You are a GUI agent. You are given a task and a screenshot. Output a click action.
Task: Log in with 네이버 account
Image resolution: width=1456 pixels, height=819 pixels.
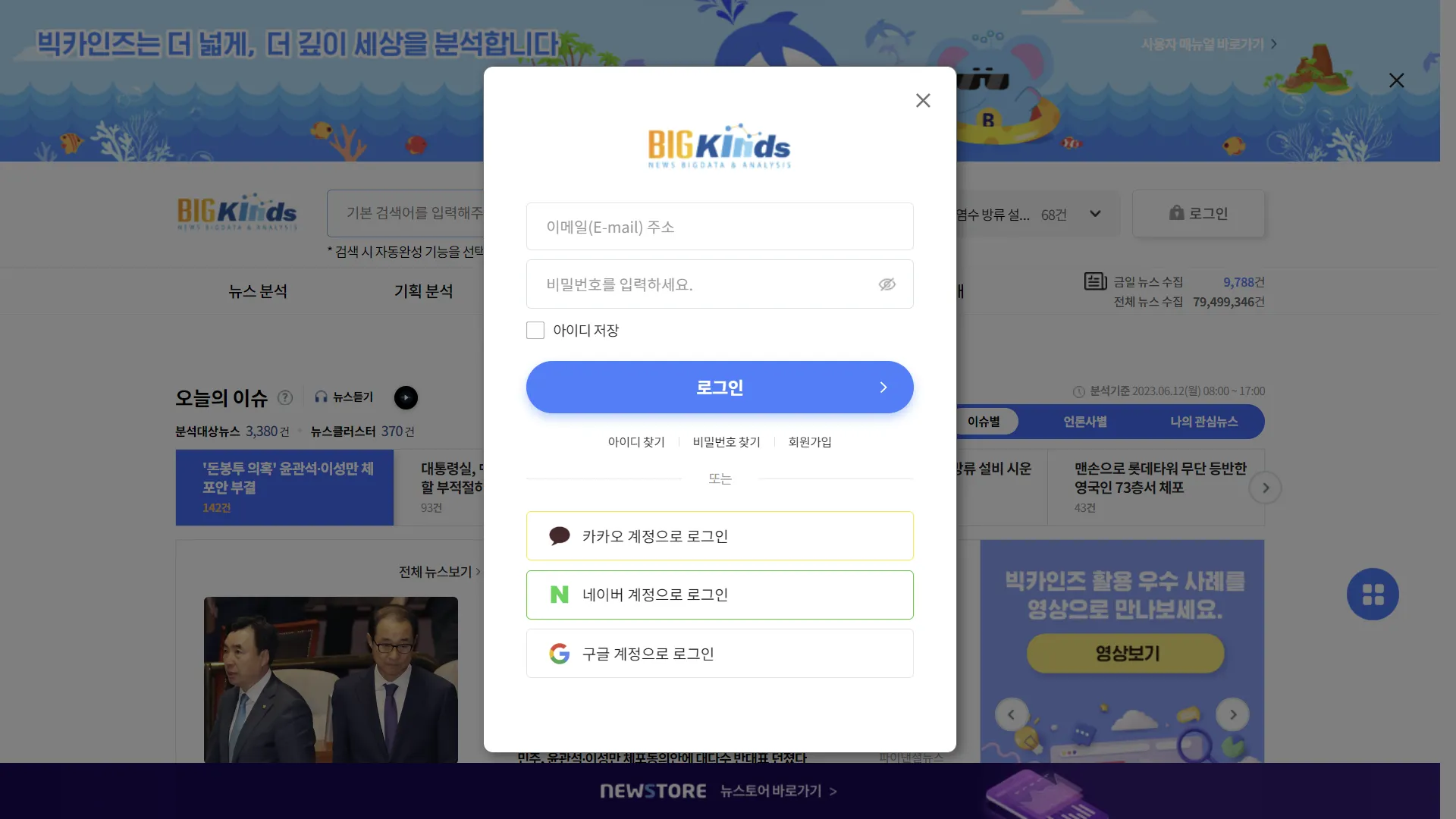click(x=720, y=595)
